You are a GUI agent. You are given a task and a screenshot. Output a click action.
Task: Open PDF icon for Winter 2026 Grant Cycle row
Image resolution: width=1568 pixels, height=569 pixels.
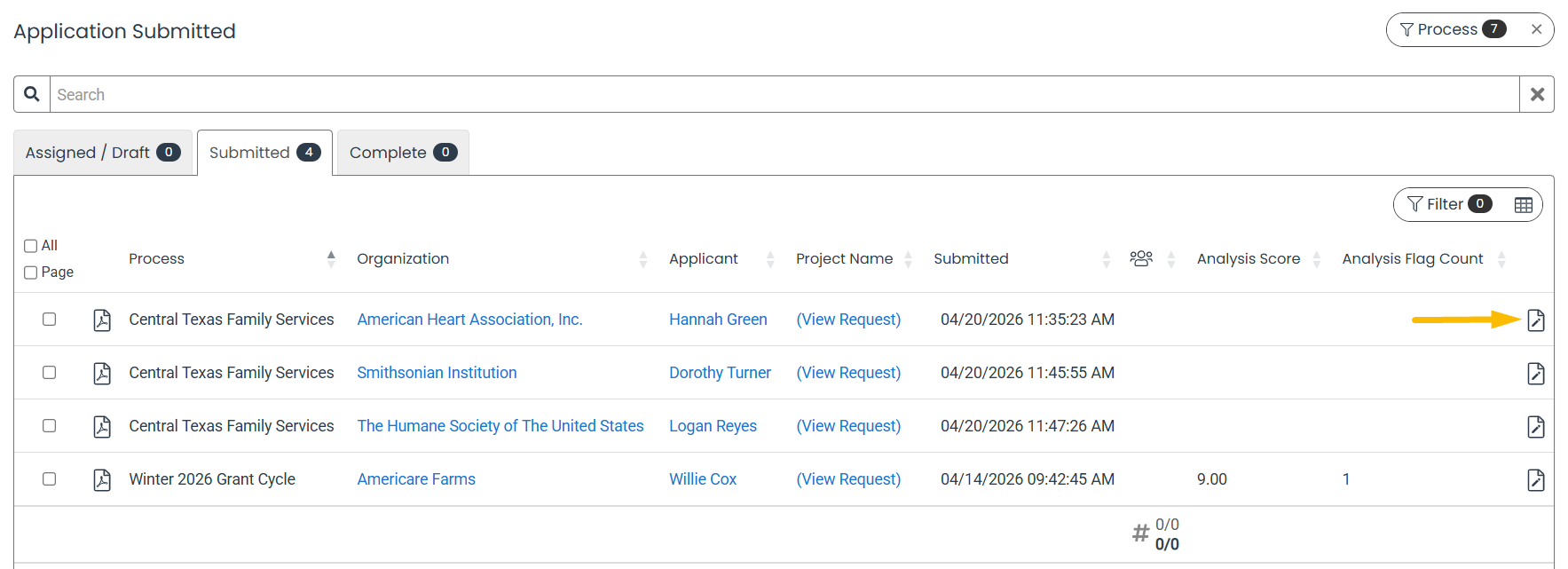click(x=102, y=479)
